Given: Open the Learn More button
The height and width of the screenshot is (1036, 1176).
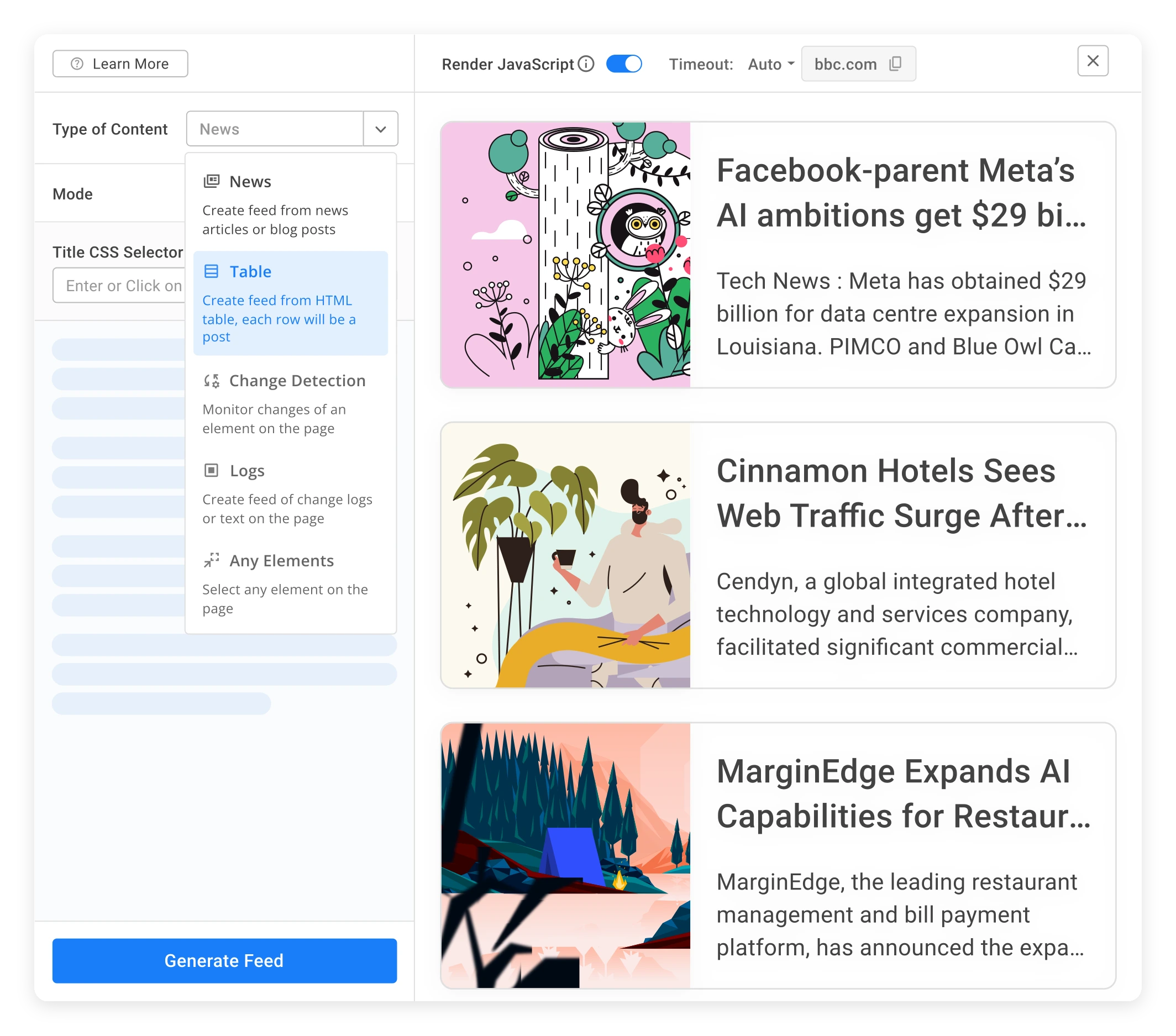Looking at the screenshot, I should (120, 64).
